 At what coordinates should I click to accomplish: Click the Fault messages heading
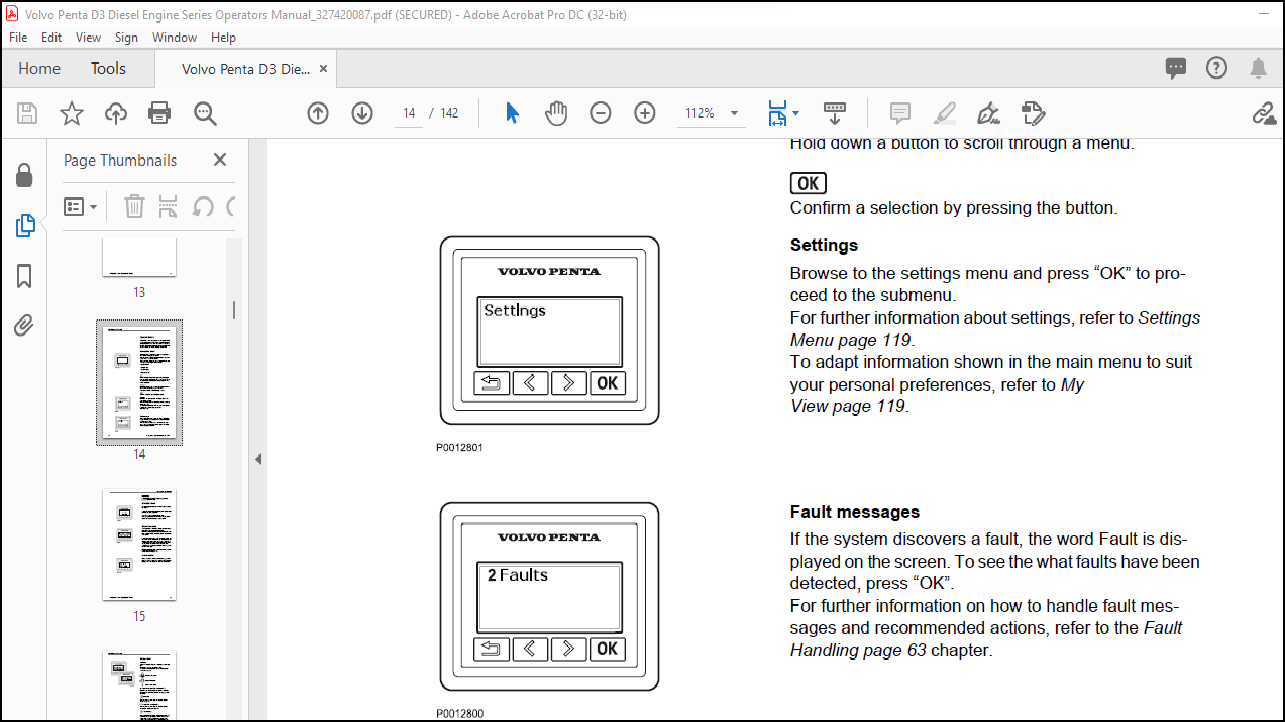(x=855, y=512)
